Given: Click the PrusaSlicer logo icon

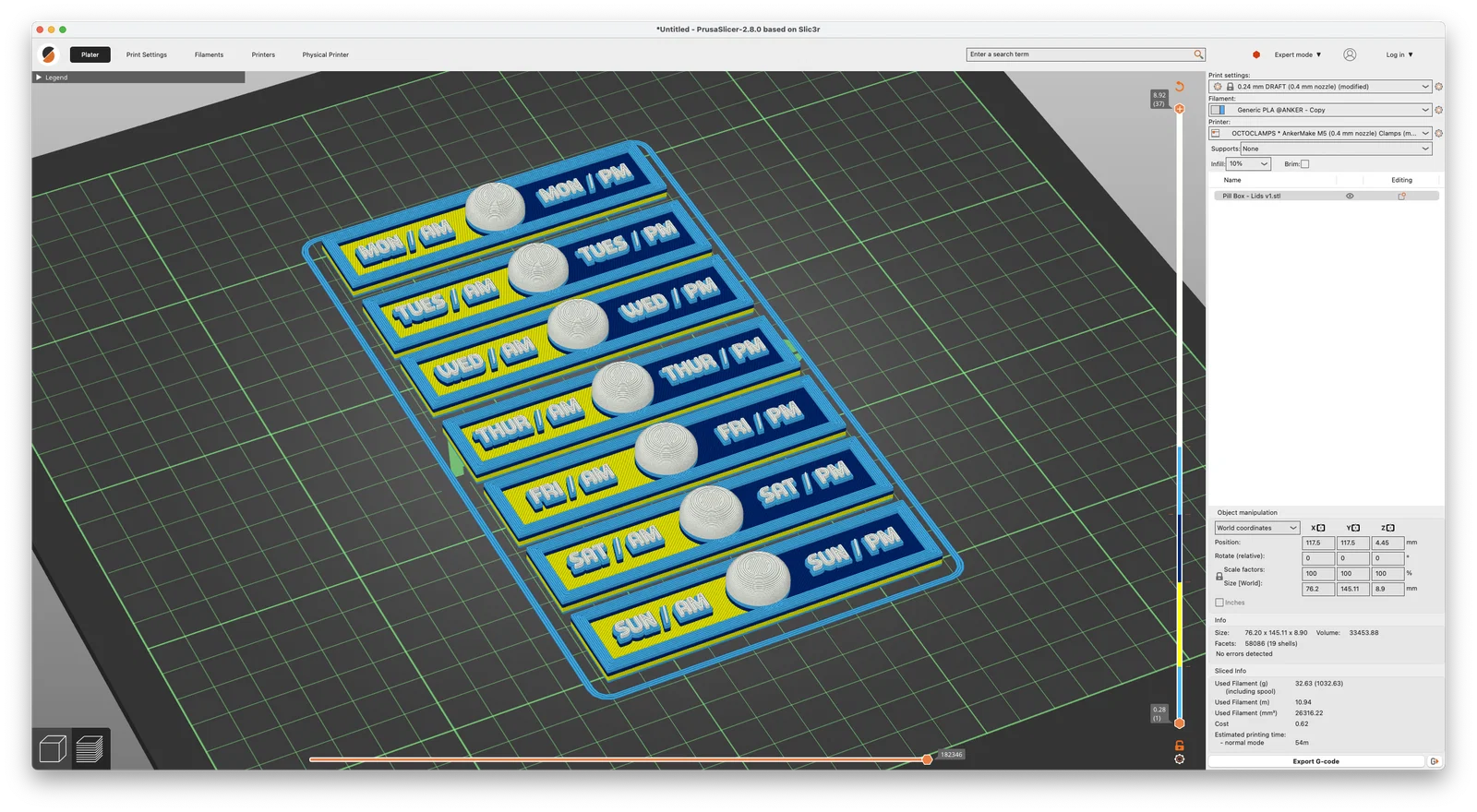Looking at the screenshot, I should pyautogui.click(x=49, y=55).
